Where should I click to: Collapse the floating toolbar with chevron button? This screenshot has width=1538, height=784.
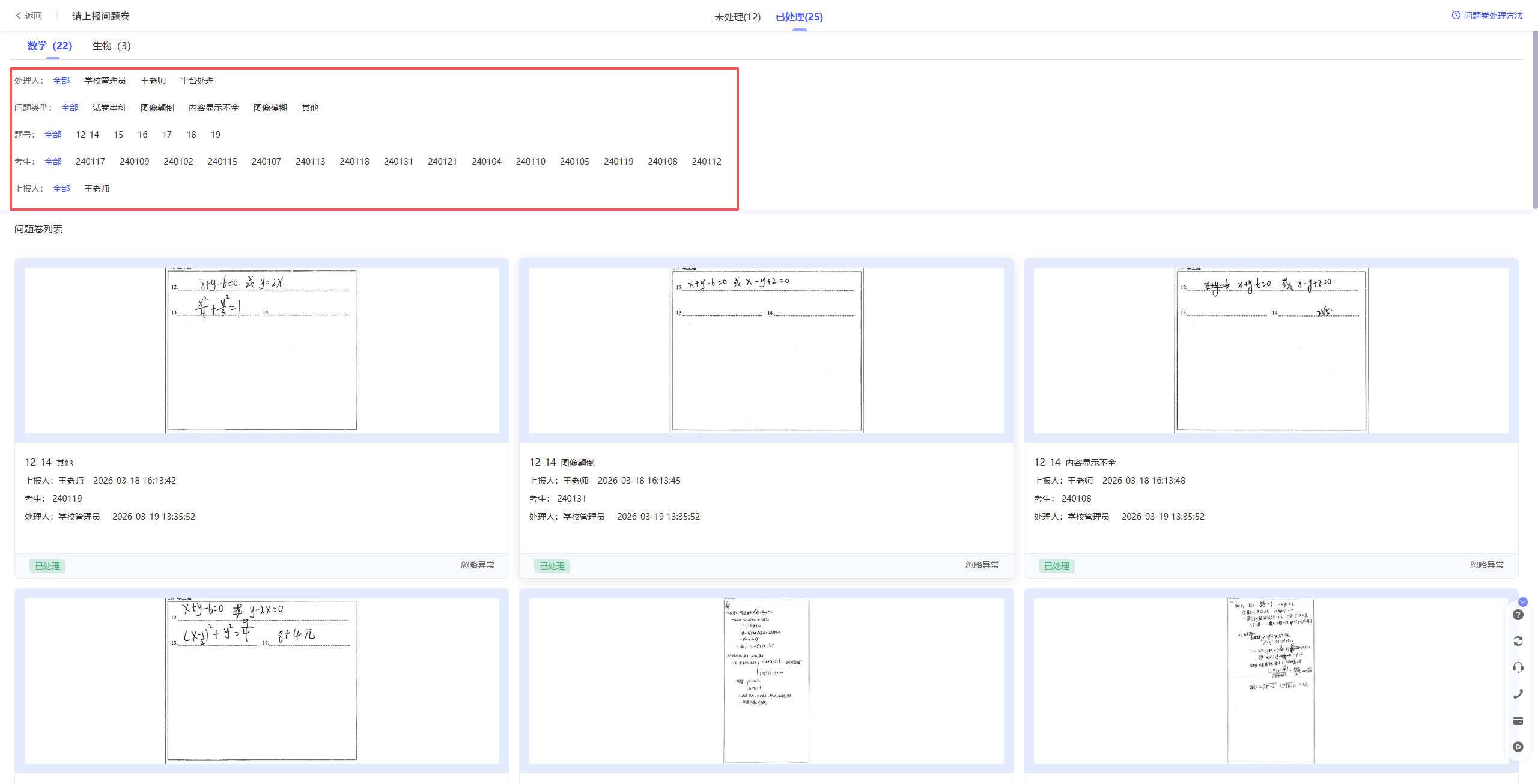1522,601
